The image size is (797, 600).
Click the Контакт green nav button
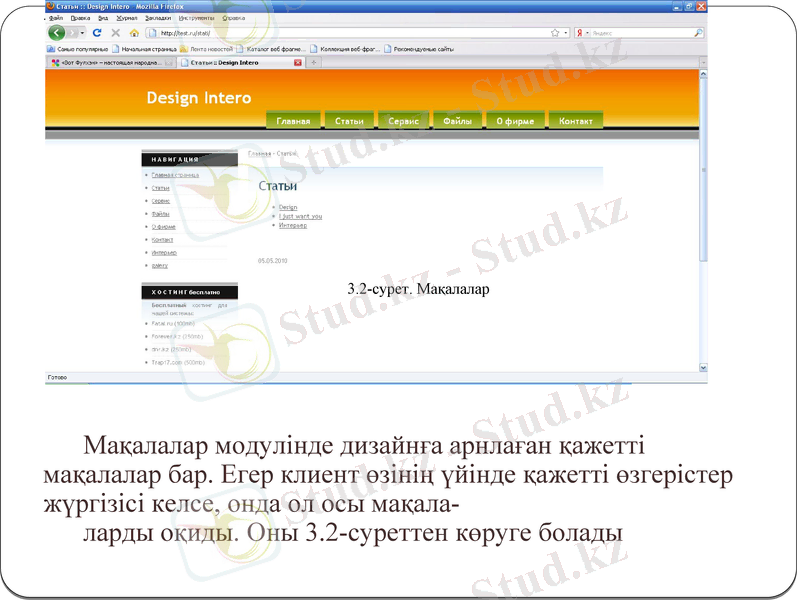576,121
